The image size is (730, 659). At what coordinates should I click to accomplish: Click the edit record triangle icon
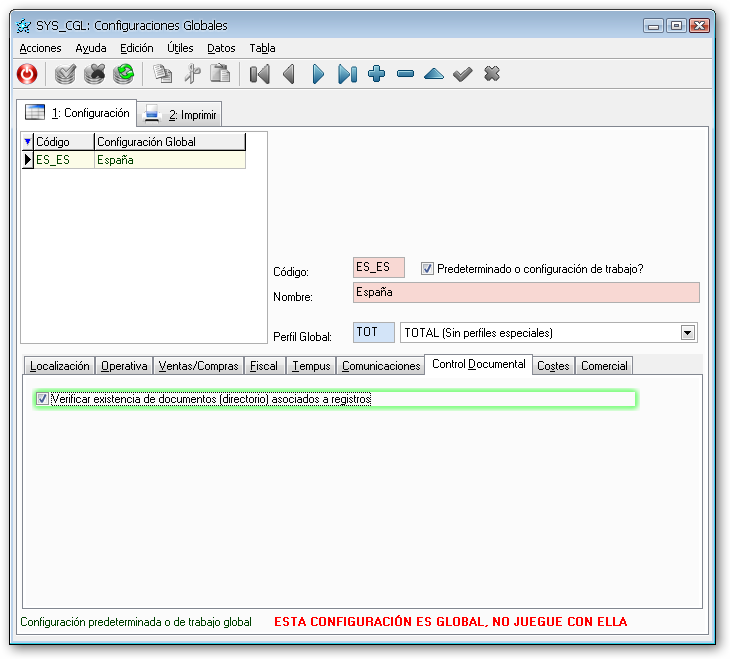pos(434,74)
